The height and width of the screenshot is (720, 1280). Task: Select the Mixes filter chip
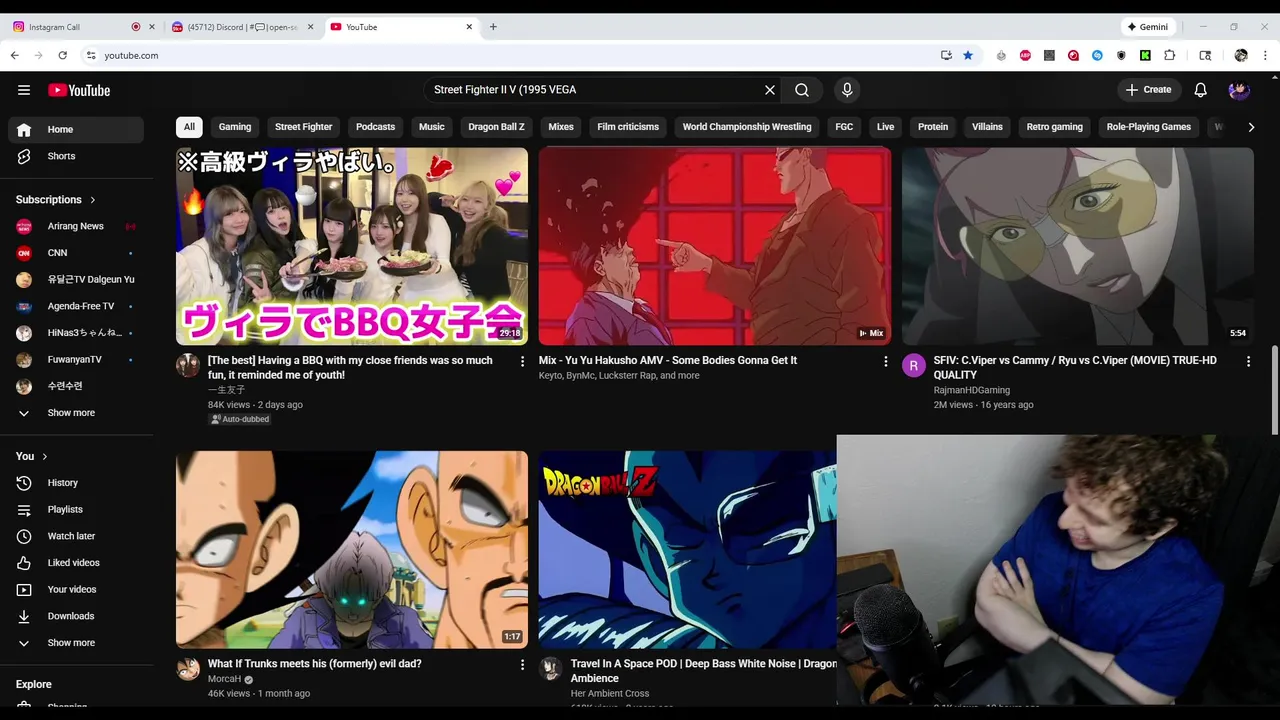coord(561,127)
